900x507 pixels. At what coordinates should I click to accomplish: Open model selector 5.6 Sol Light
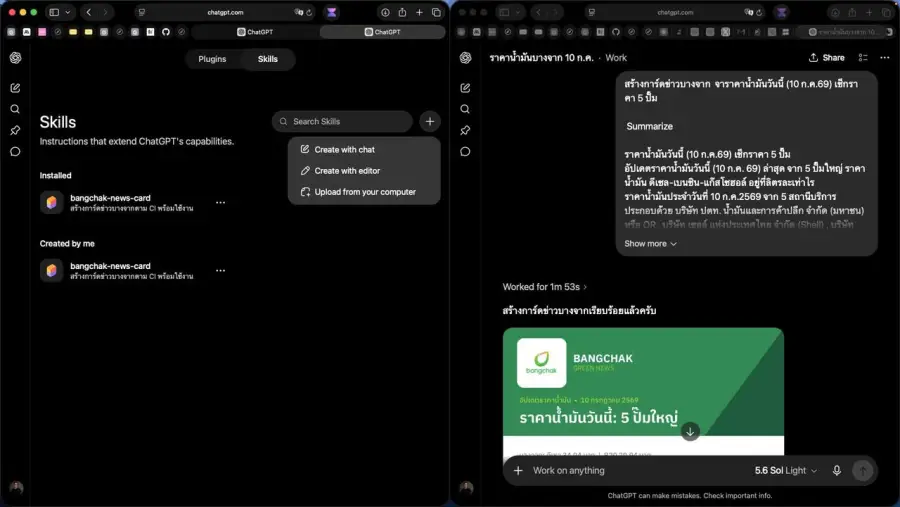point(786,470)
